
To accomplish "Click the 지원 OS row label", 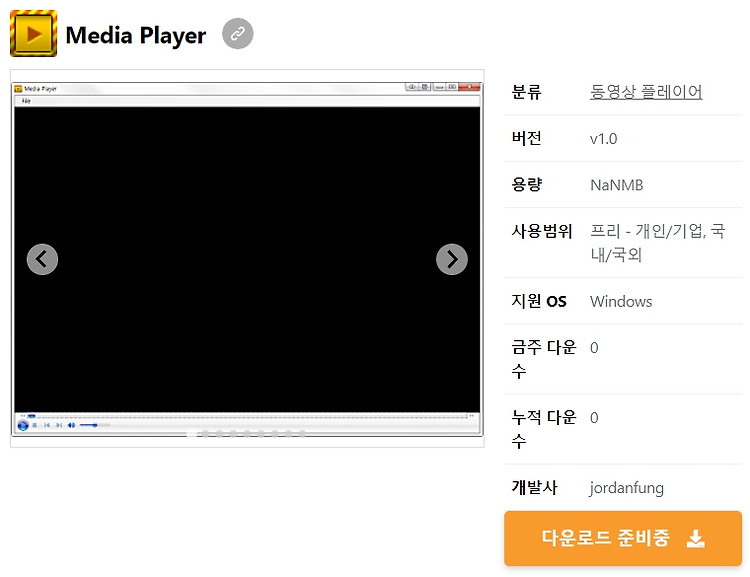I will click(539, 301).
